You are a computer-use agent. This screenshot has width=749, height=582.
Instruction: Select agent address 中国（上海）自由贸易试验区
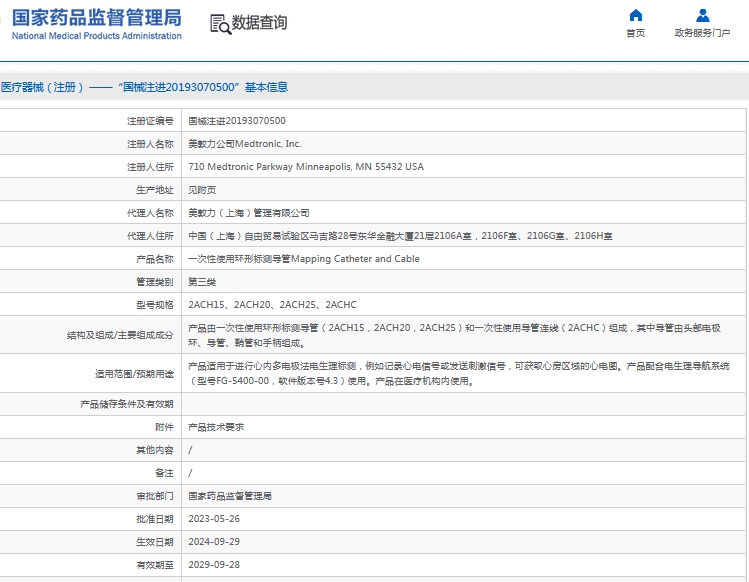[400, 236]
